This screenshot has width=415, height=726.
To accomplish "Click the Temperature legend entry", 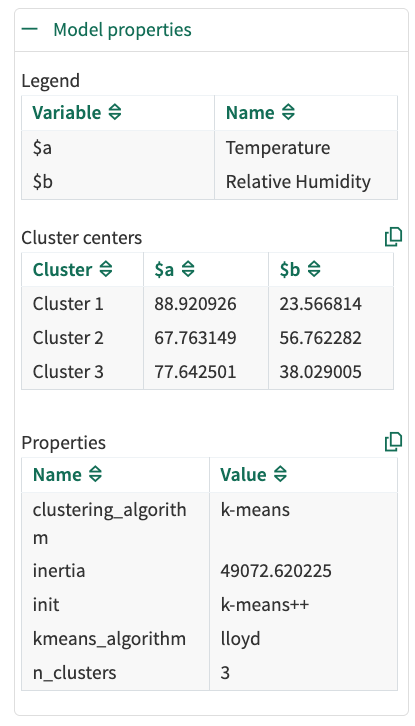I will coord(278,148).
